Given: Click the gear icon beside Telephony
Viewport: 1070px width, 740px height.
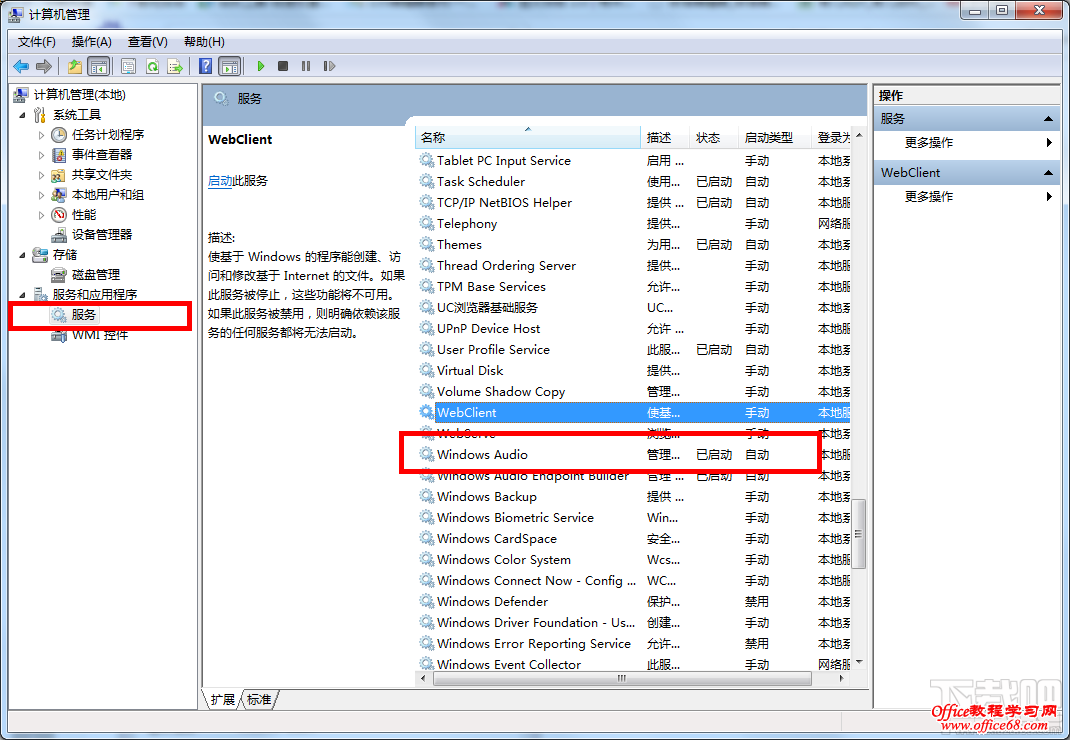Looking at the screenshot, I should click(x=426, y=223).
